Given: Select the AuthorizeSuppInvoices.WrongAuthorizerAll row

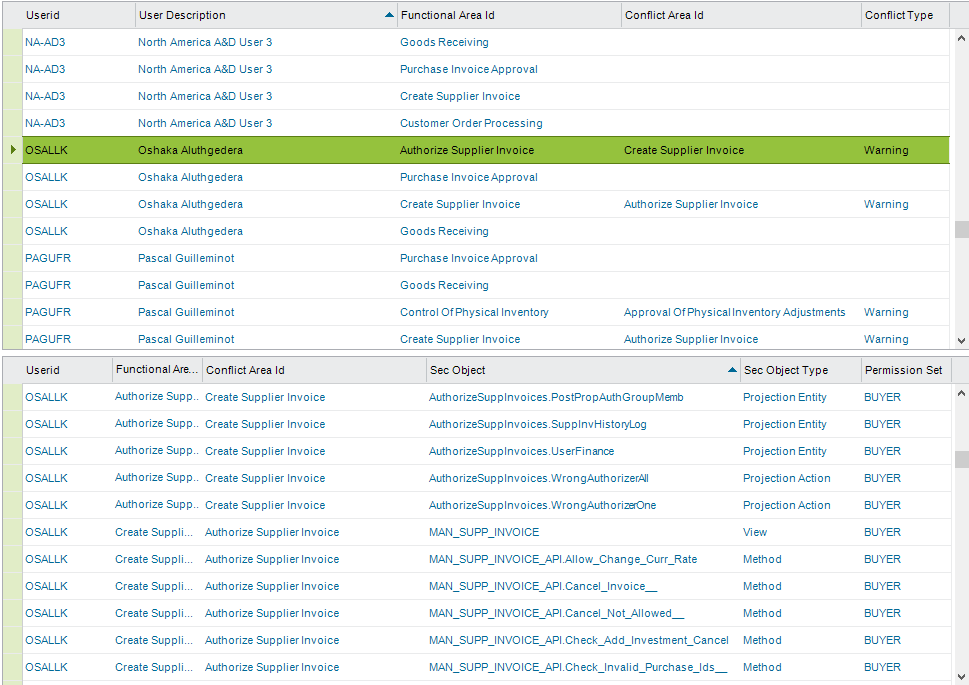Looking at the screenshot, I should pos(538,478).
